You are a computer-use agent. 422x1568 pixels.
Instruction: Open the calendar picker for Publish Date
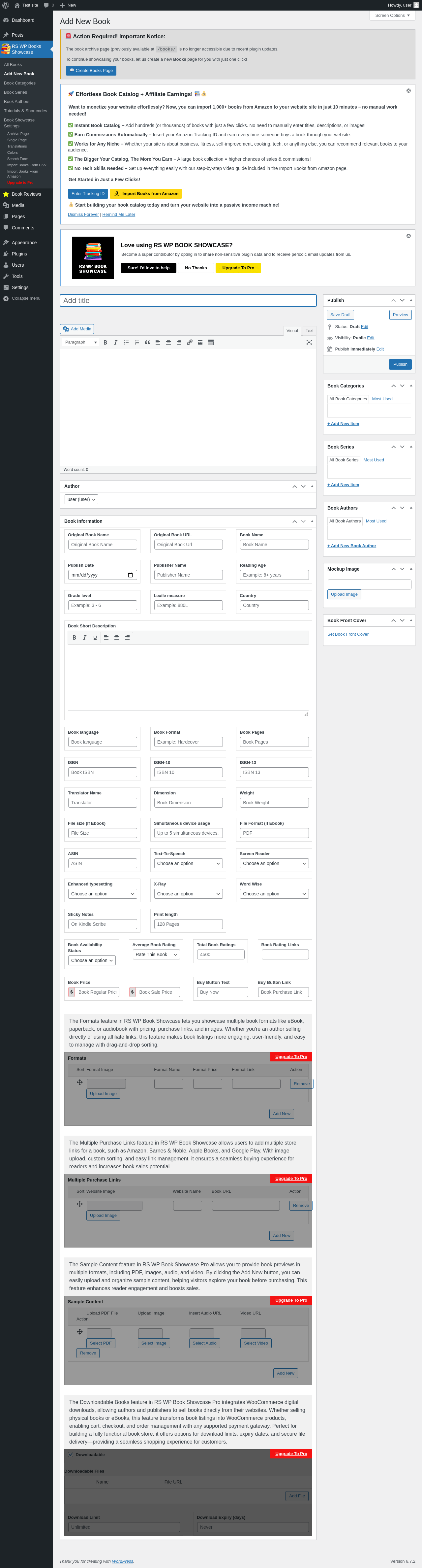(130, 575)
